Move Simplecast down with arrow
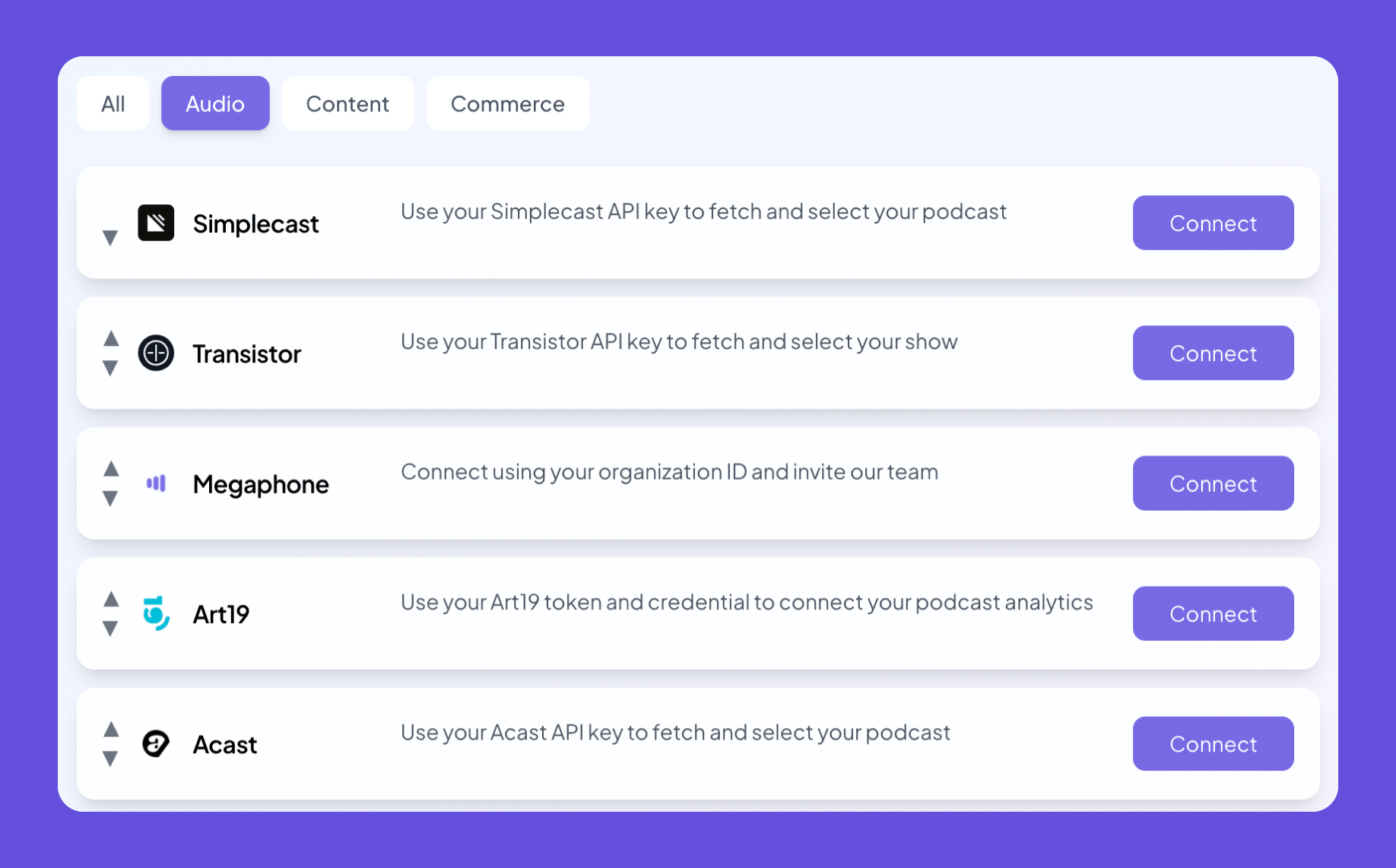 [x=111, y=238]
